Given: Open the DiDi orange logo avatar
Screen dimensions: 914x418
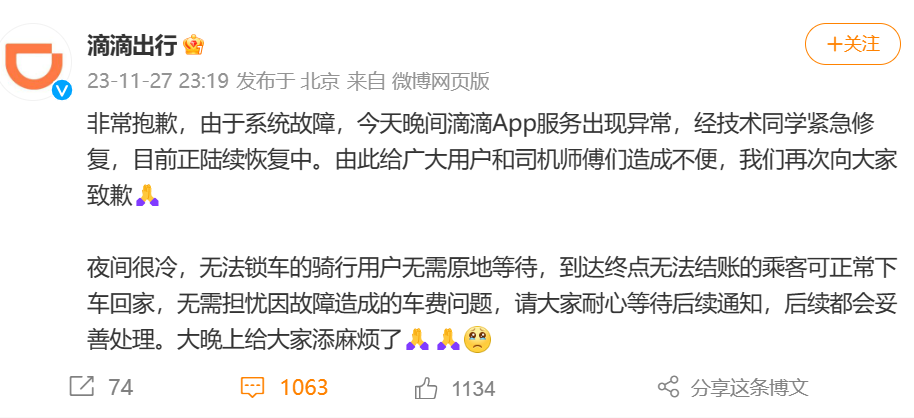Looking at the screenshot, I should click(x=34, y=62).
